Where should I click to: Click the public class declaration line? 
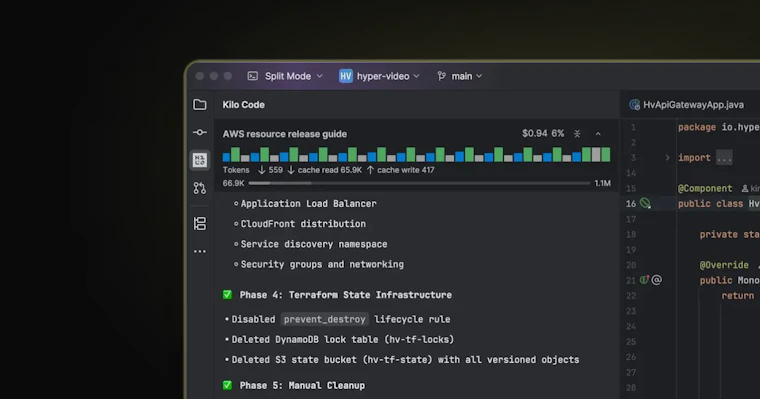coord(719,204)
